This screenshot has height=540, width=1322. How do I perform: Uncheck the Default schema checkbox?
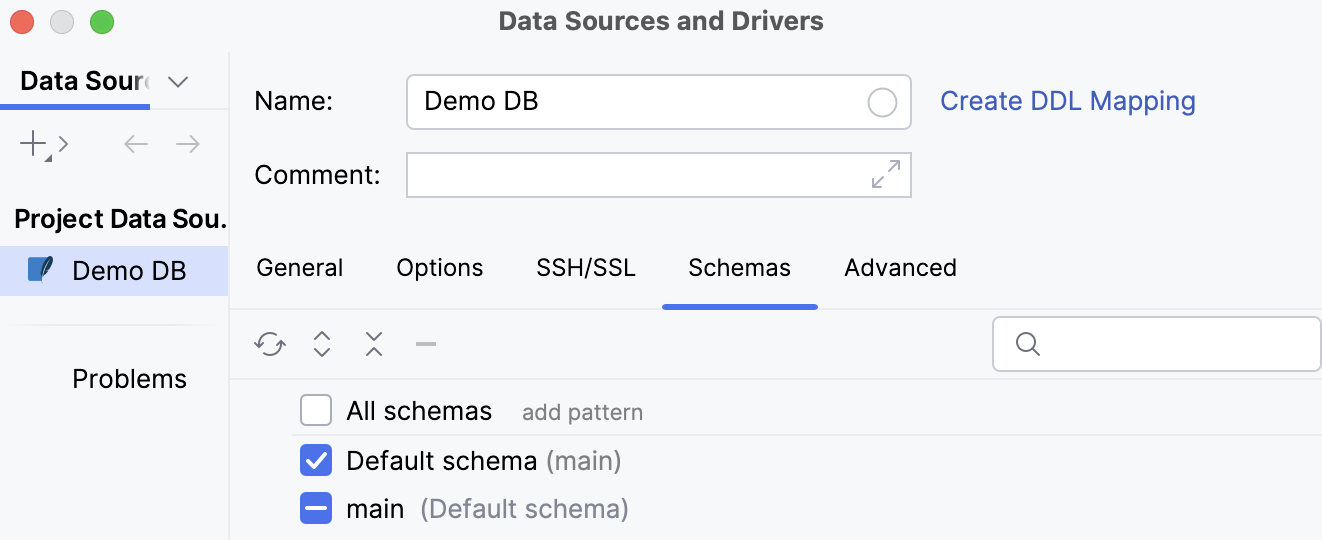click(316, 460)
